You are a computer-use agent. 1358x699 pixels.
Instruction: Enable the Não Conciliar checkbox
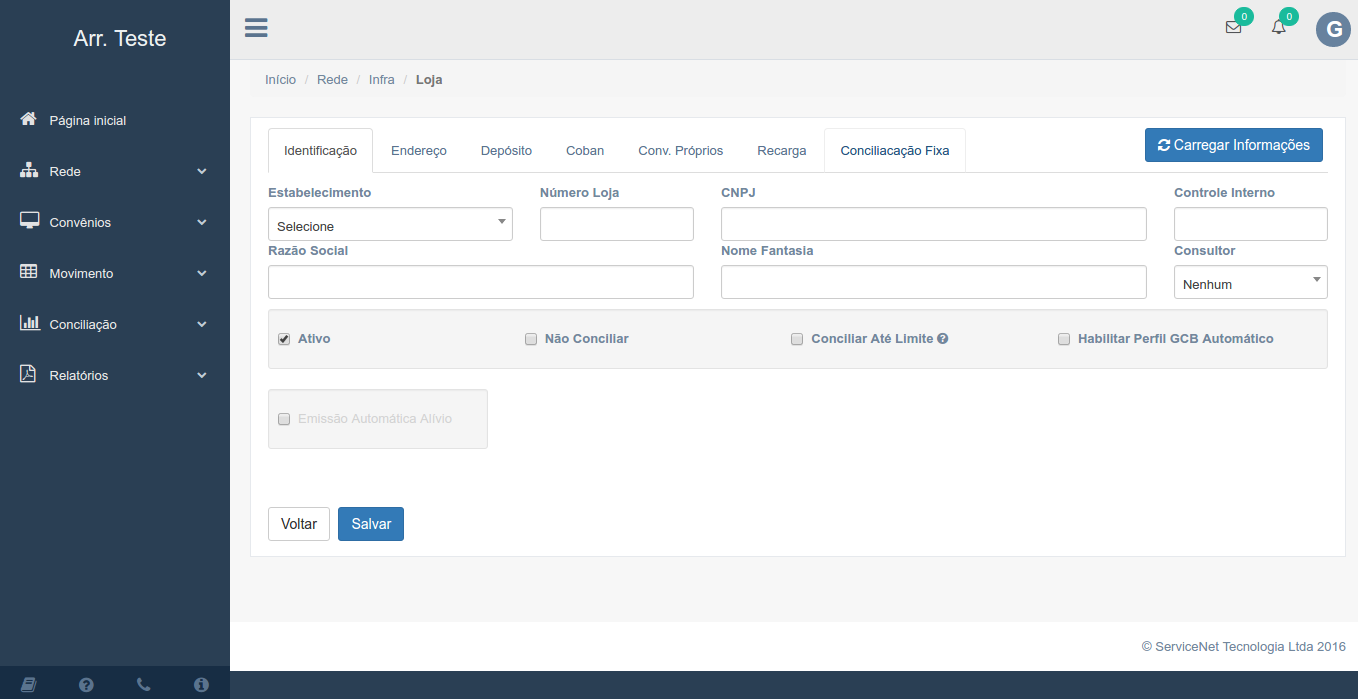pyautogui.click(x=531, y=339)
